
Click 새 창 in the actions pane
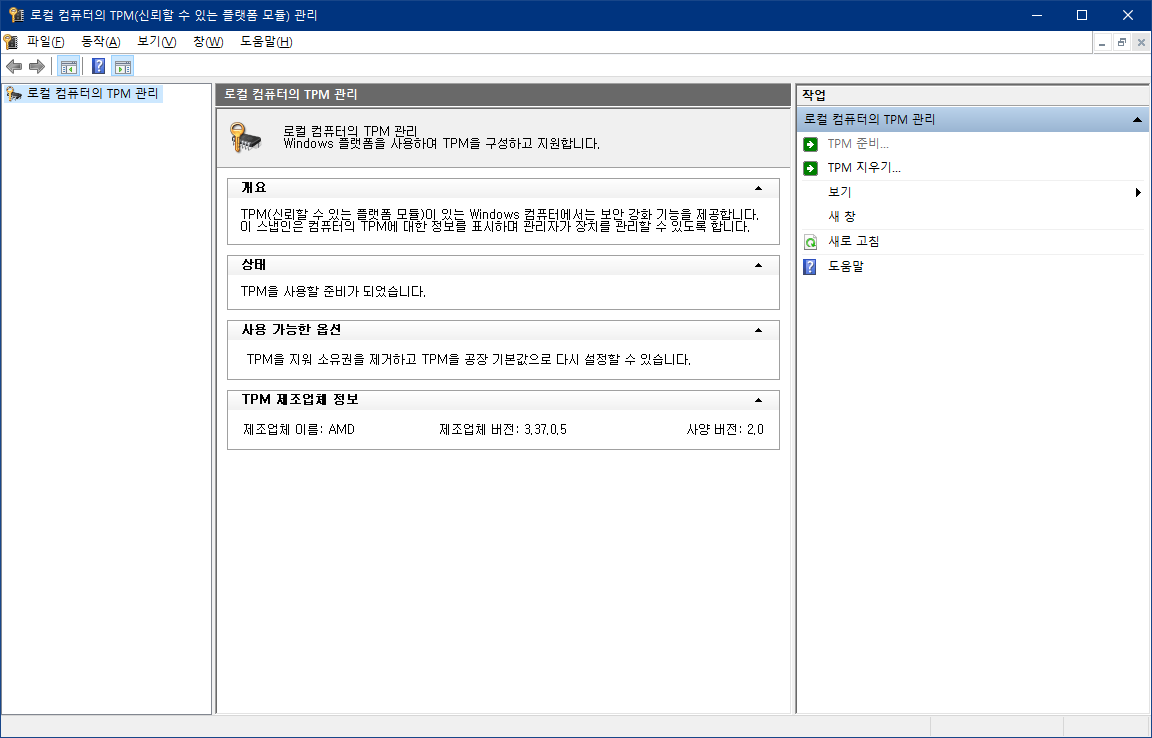click(x=842, y=217)
